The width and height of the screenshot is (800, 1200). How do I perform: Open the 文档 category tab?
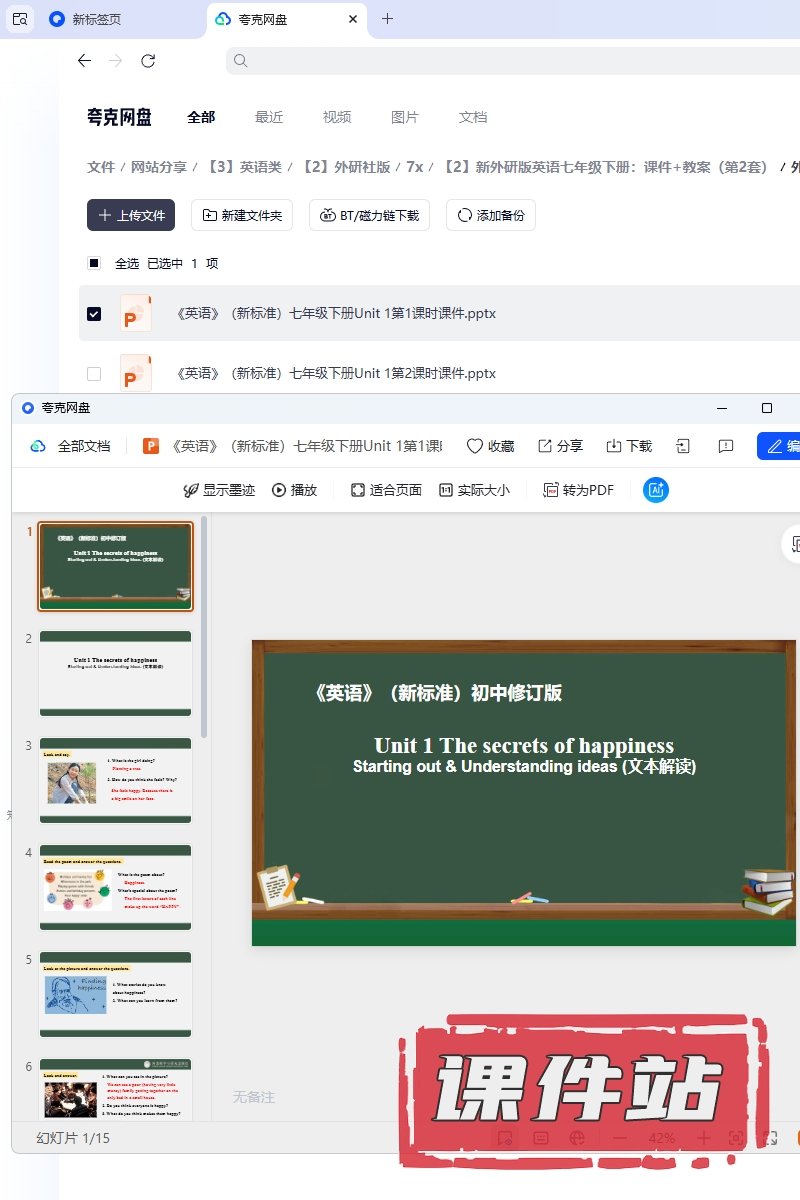coord(473,117)
